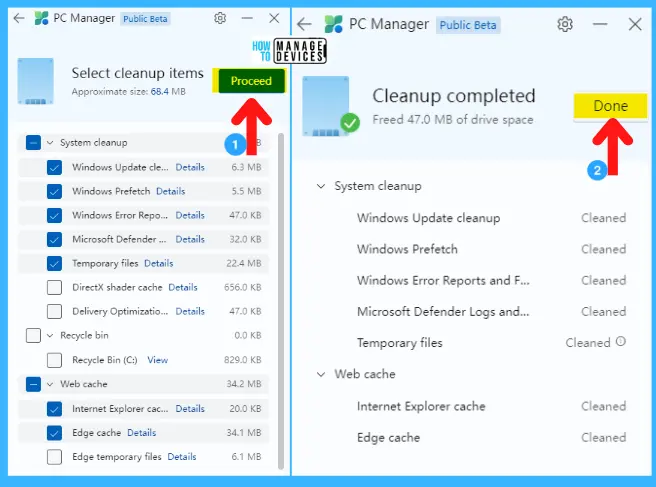Uncheck Edge cache checkbox
The image size is (656, 487).
(54, 433)
